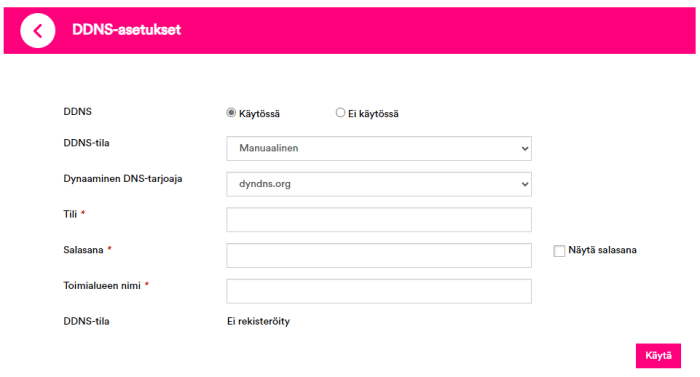
Task: Go back using the header arrow icon
Action: [x=38, y=30]
